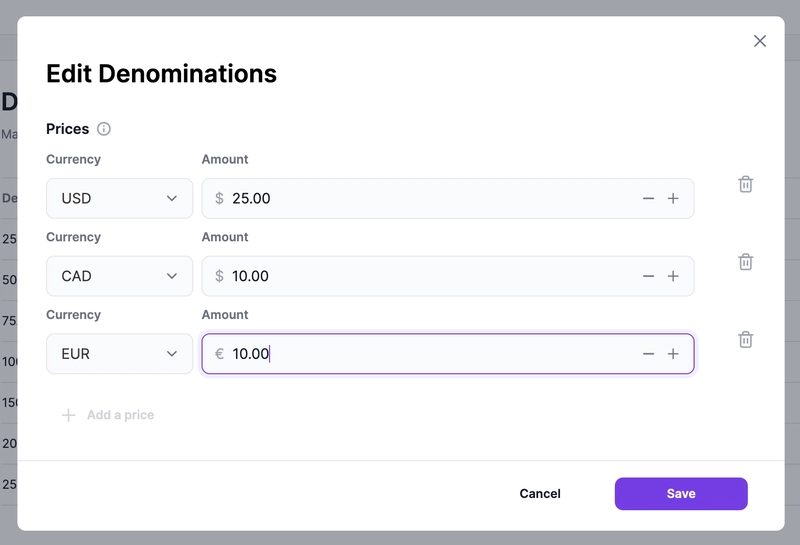Screen dimensions: 800x545
Task: Increase the USD amount with plus
Action: [x=673, y=199]
